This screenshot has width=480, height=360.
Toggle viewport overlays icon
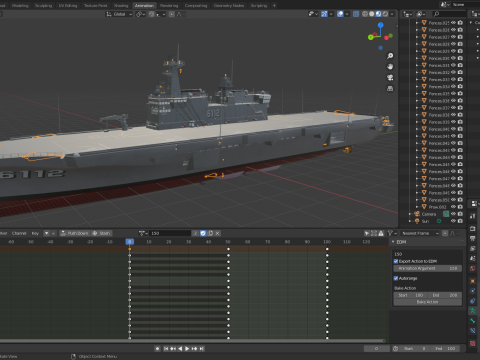340,14
